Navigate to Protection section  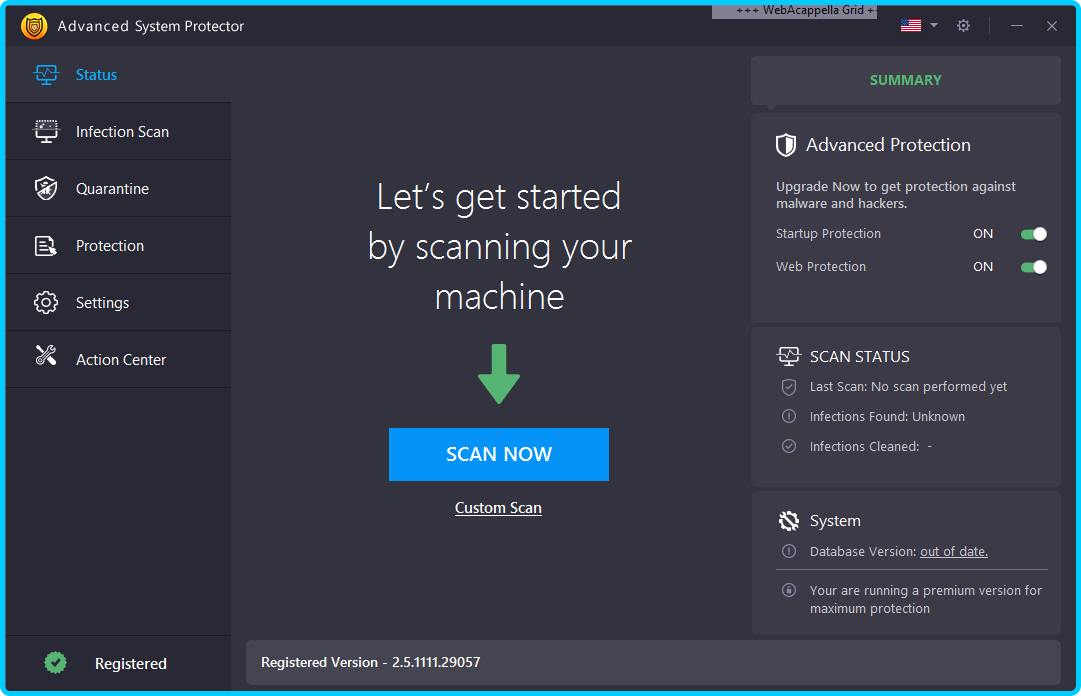pos(119,246)
